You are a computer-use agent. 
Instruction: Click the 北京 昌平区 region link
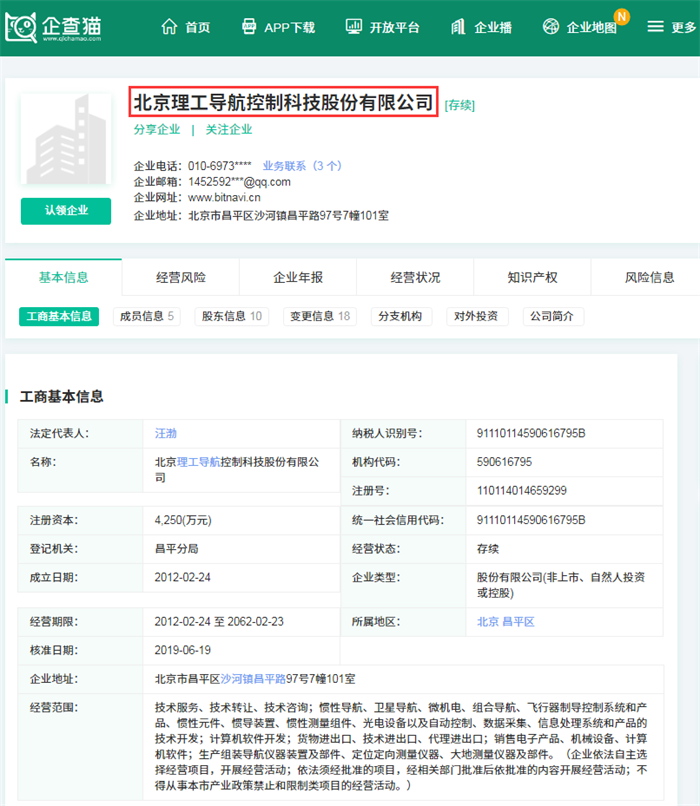click(x=506, y=621)
